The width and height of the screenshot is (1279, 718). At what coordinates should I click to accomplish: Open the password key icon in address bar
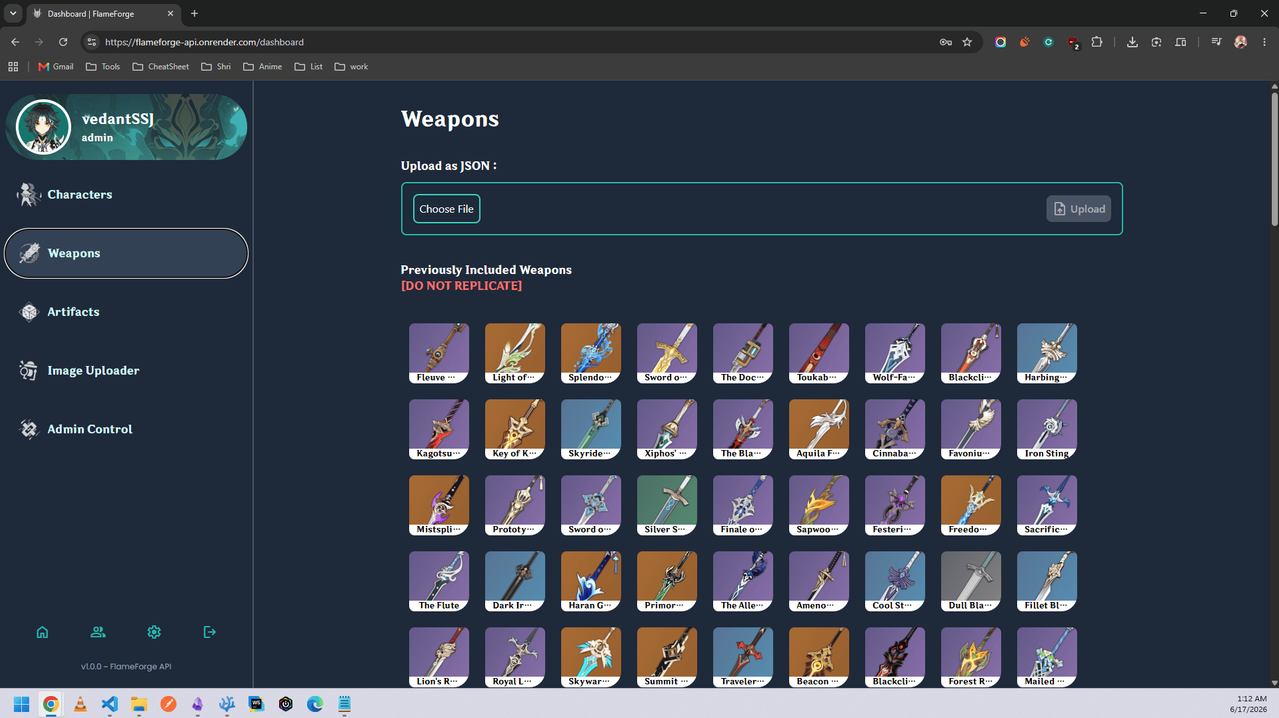pyautogui.click(x=945, y=42)
